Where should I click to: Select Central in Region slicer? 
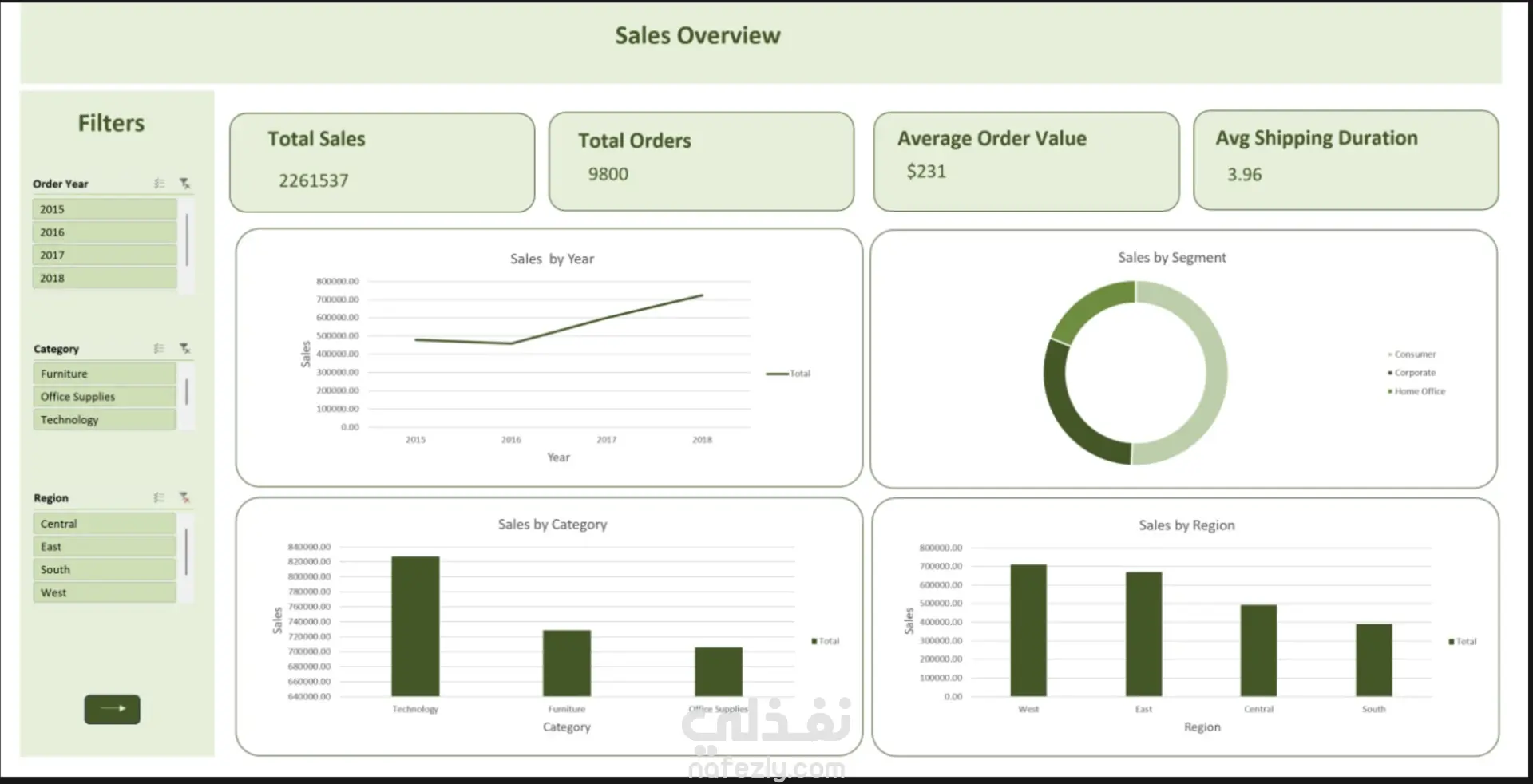click(x=105, y=524)
